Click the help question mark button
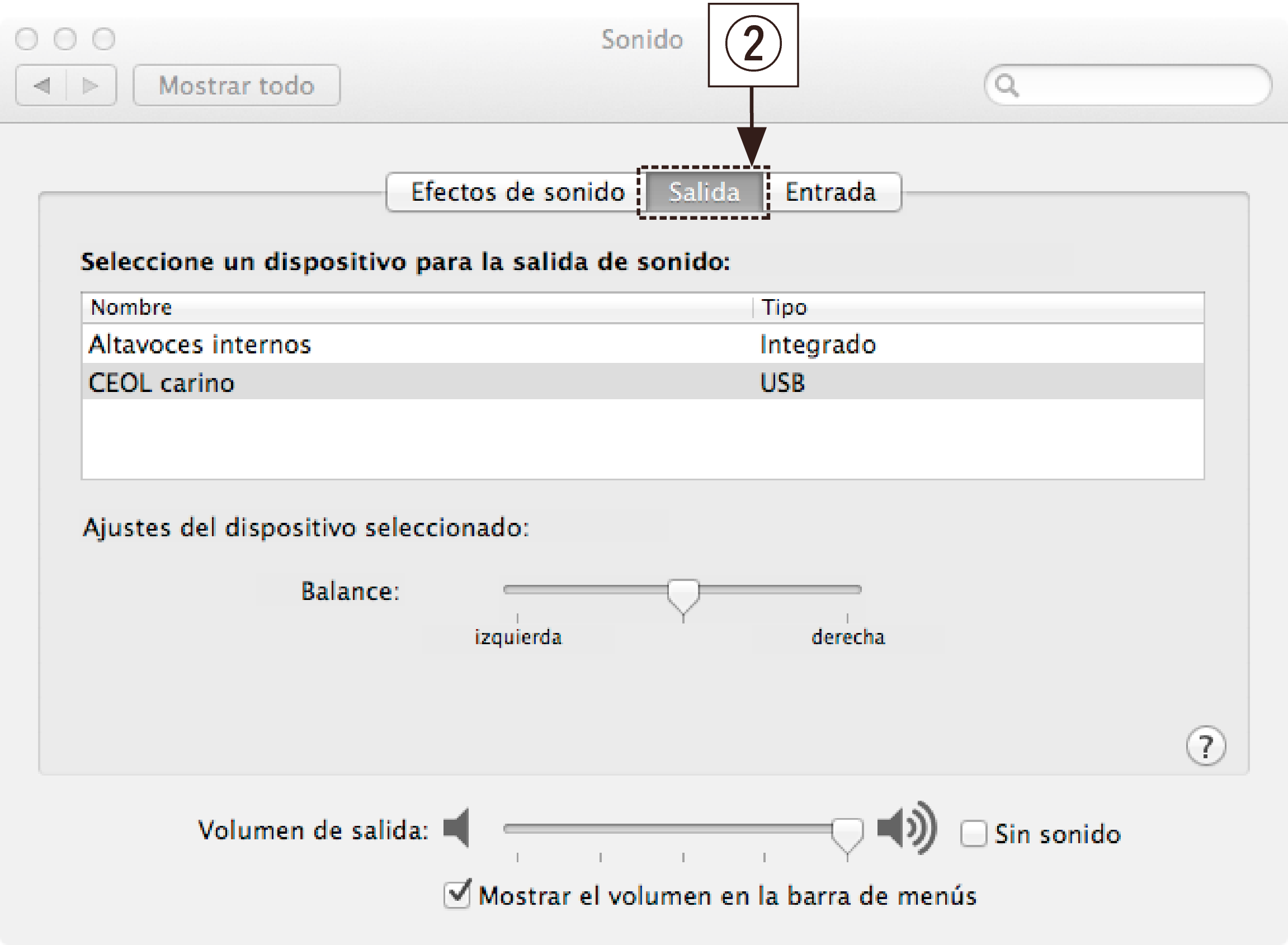Viewport: 1288px width, 945px height. tap(1205, 745)
